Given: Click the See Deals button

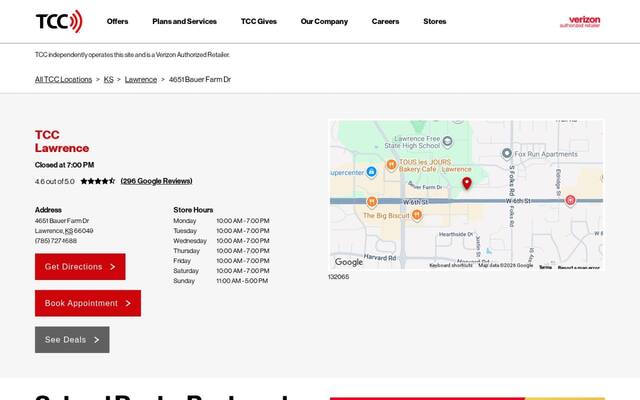Looking at the screenshot, I should point(72,340).
